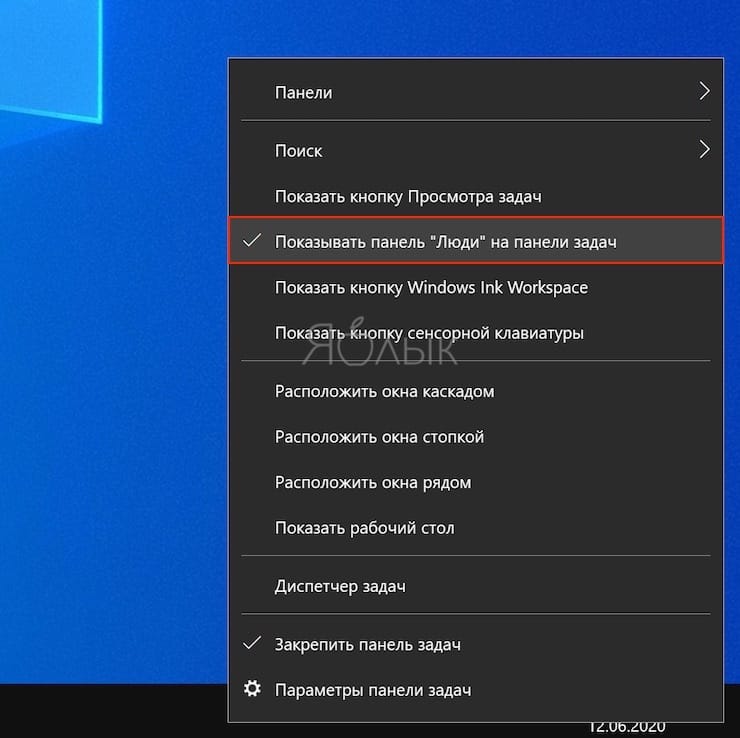This screenshot has width=740, height=738.
Task: Choose Расположить окна рядом
Action: tap(476, 483)
